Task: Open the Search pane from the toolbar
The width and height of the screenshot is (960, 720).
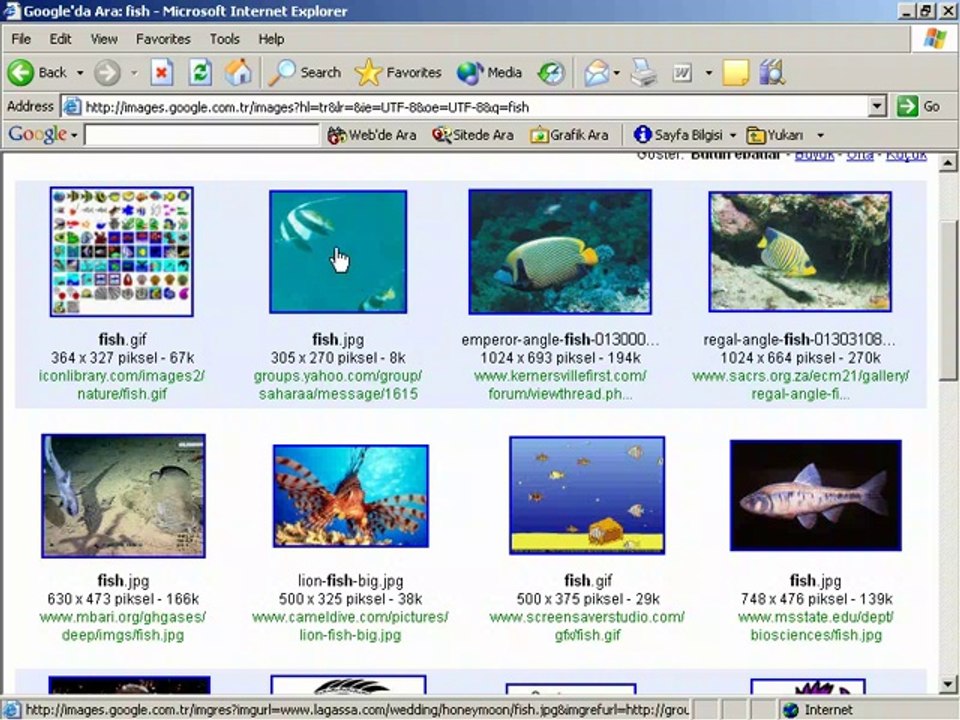Action: (x=305, y=73)
